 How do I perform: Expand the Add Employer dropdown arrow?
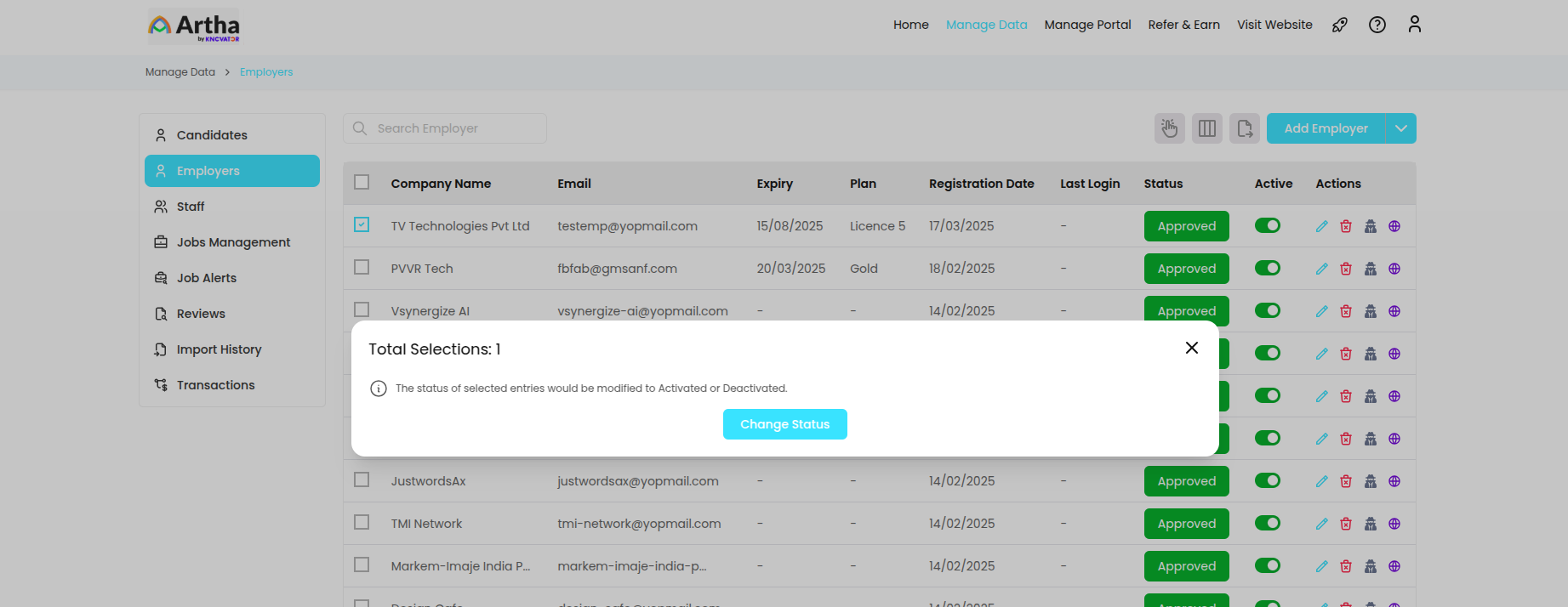coord(1400,128)
